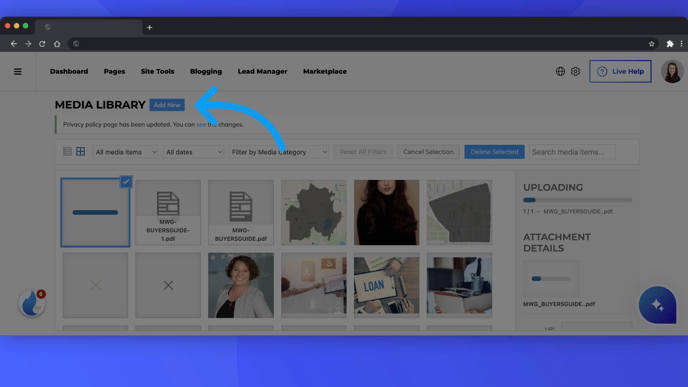Follow the 'see' link in privacy notice
The image size is (688, 387).
point(201,125)
